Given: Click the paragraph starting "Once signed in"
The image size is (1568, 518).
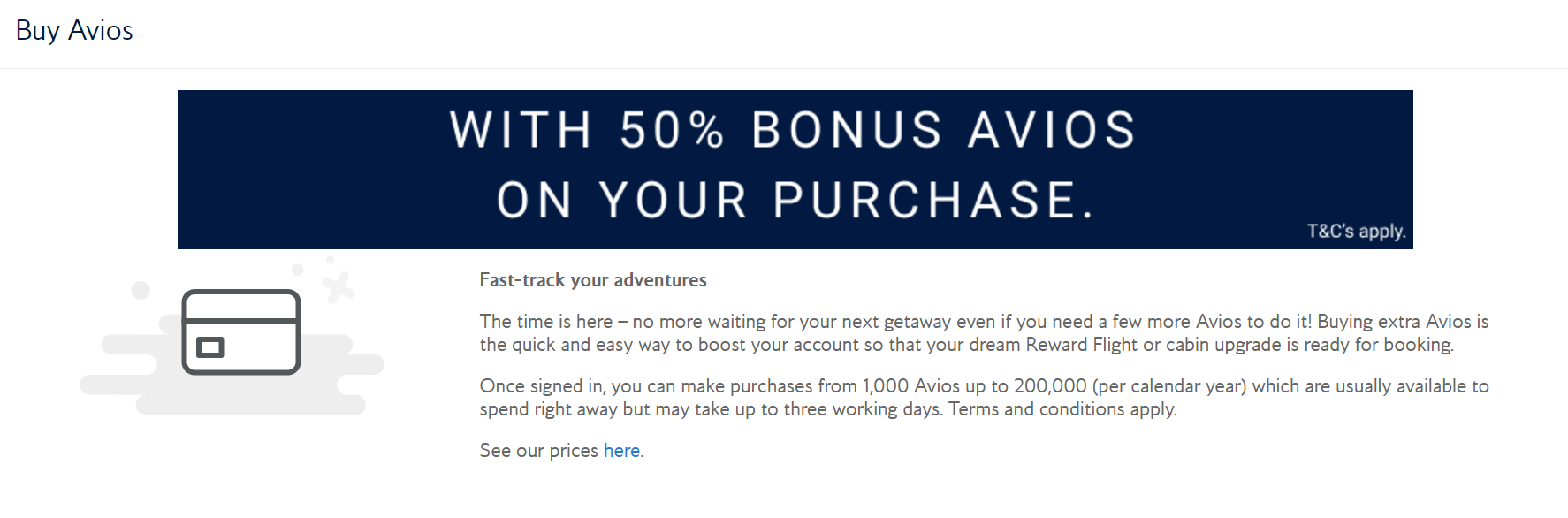Looking at the screenshot, I should [984, 398].
